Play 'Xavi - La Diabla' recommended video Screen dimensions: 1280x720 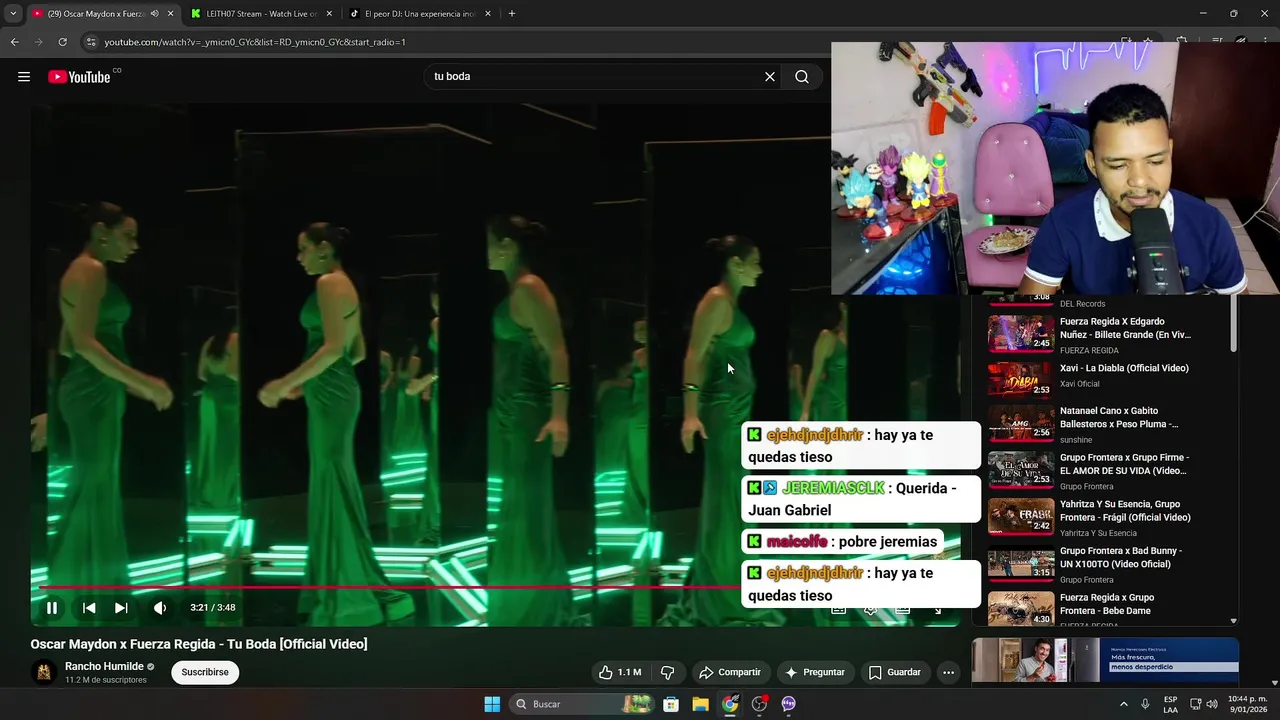tap(1124, 368)
